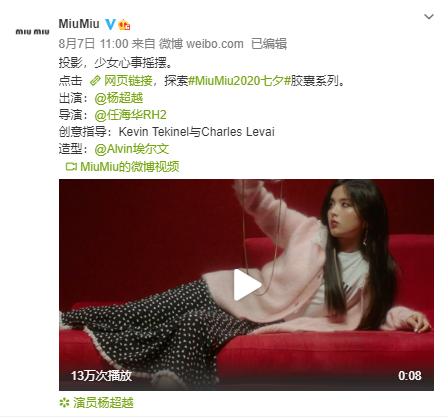This screenshot has width=448, height=419.
Task: Visit @杨超越 profile mention
Action: pos(119,98)
